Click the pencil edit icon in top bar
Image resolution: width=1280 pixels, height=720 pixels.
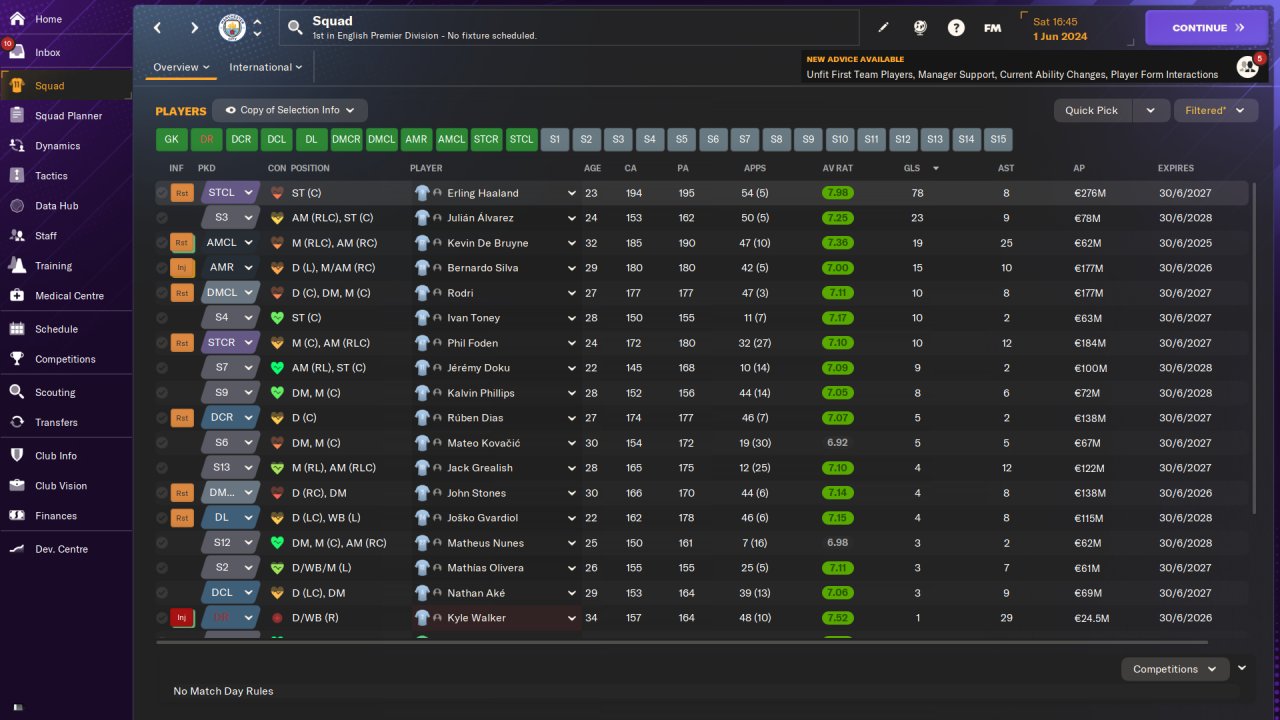(883, 28)
